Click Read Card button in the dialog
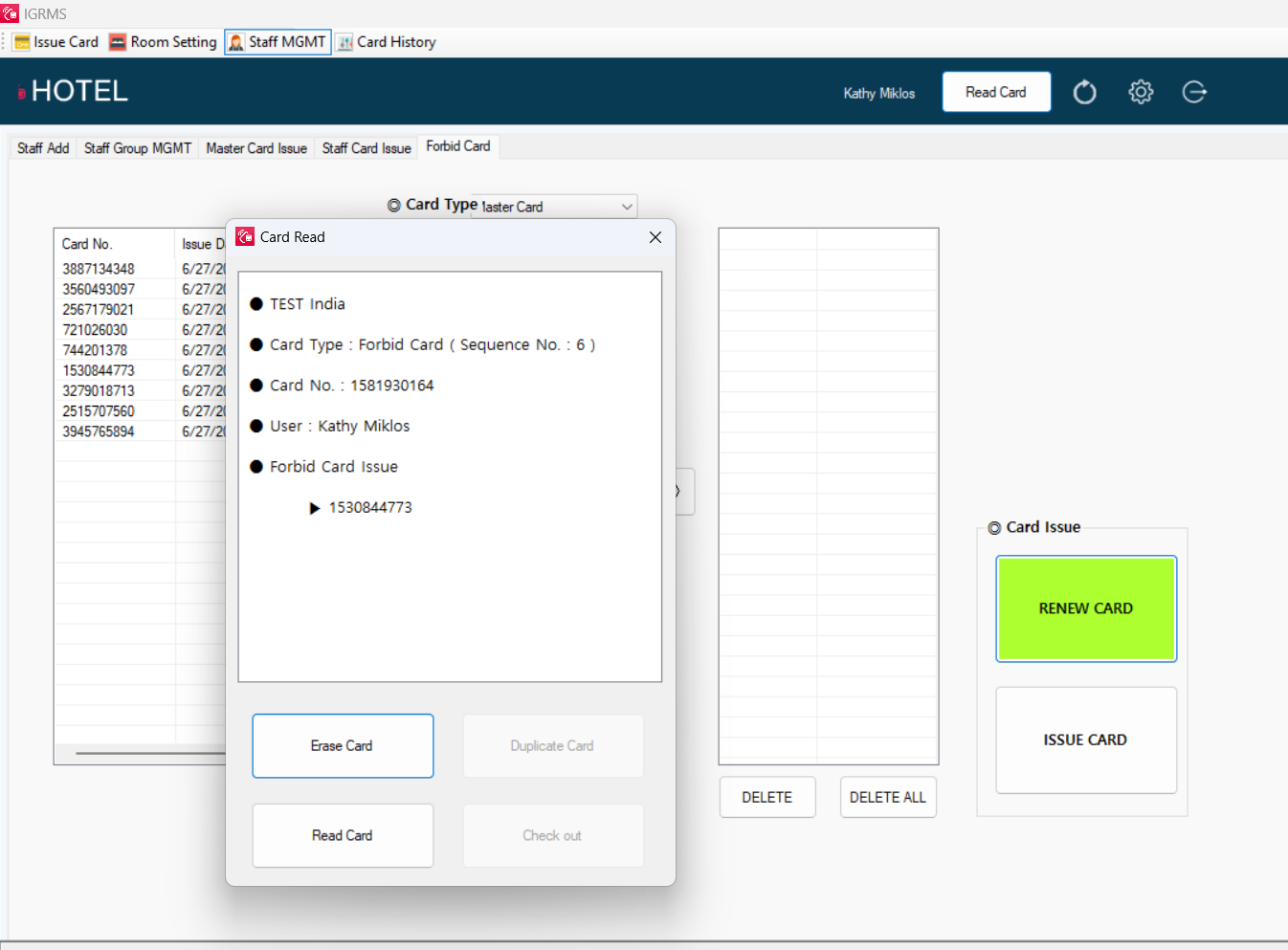The image size is (1288, 950). pyautogui.click(x=343, y=835)
